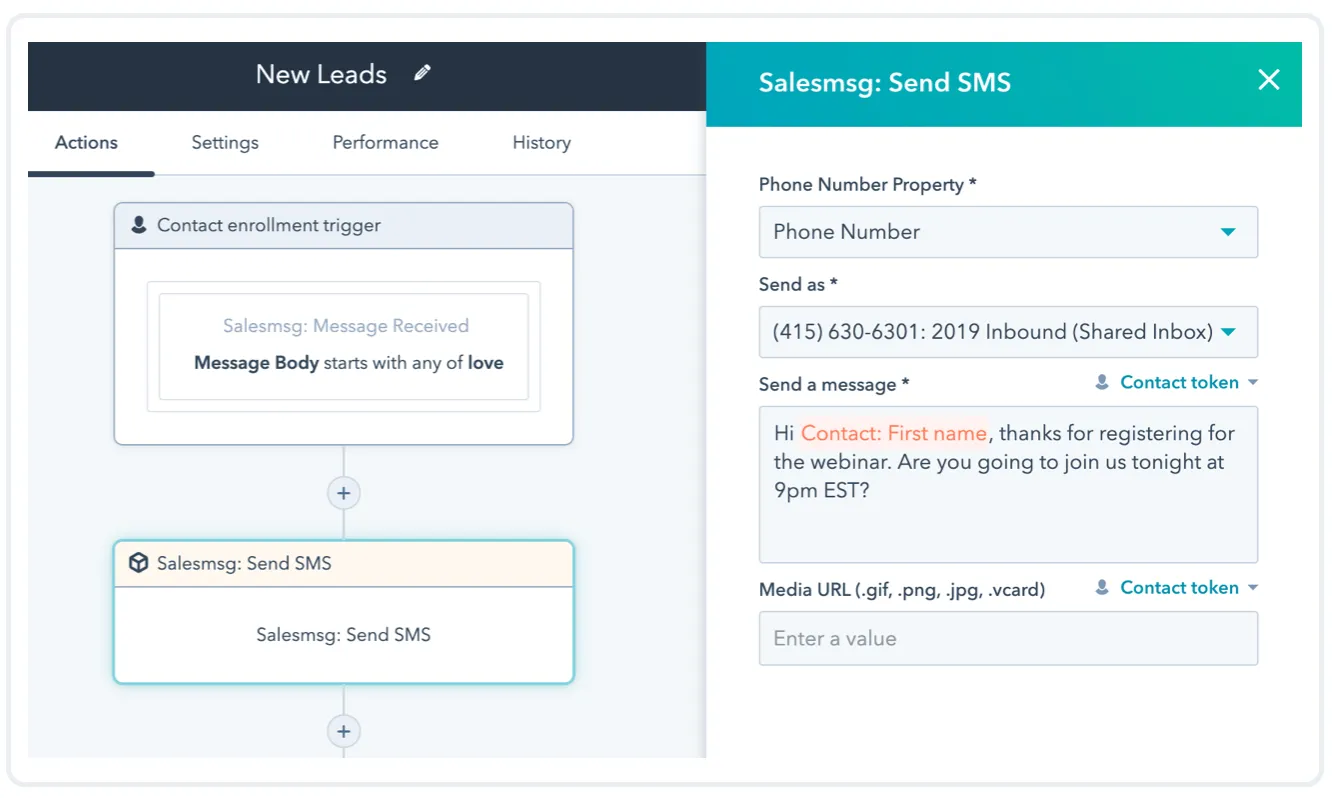
Task: Click the contact icon beside Contact token for Media URL
Action: [1102, 587]
